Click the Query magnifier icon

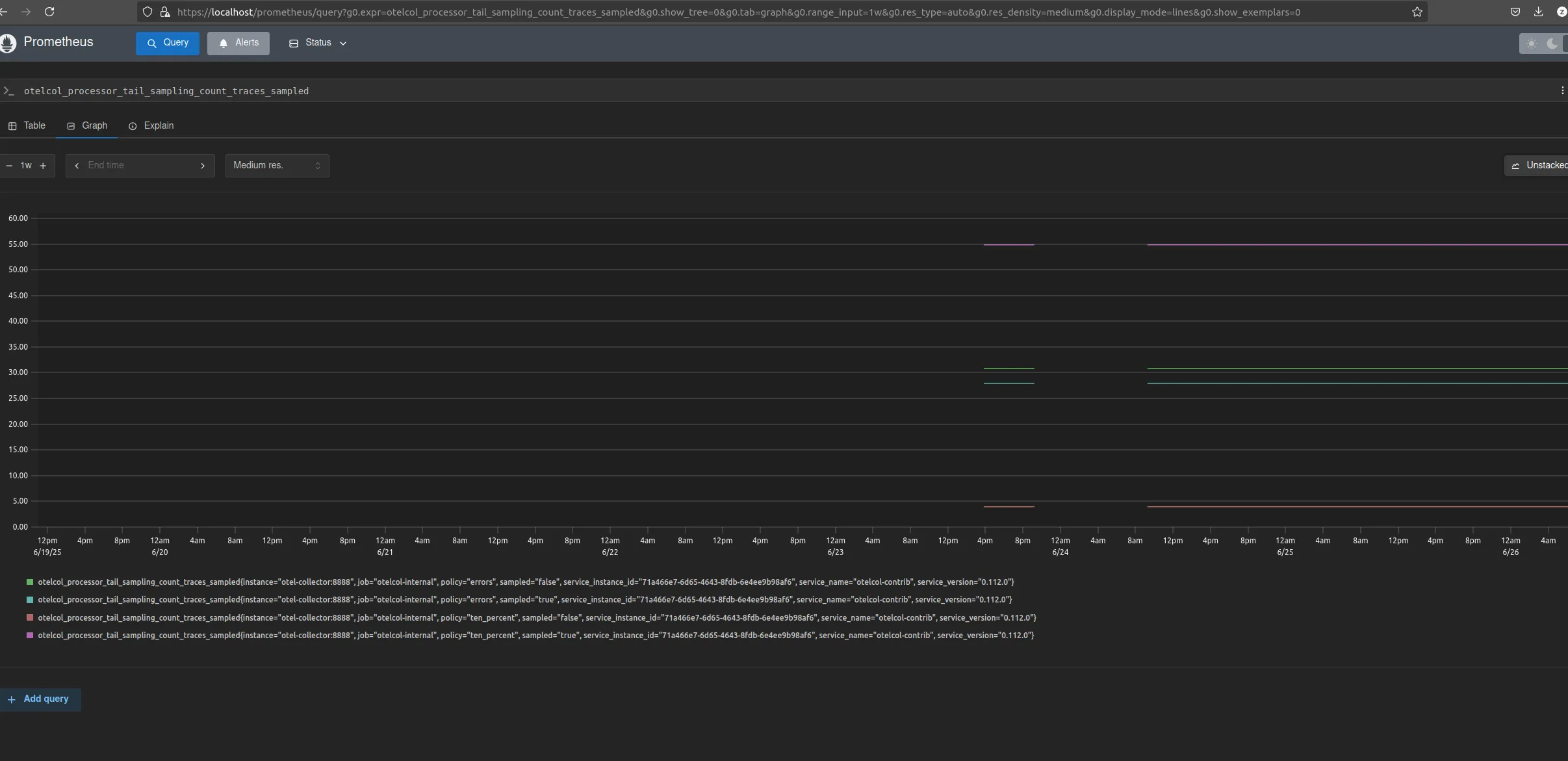152,44
